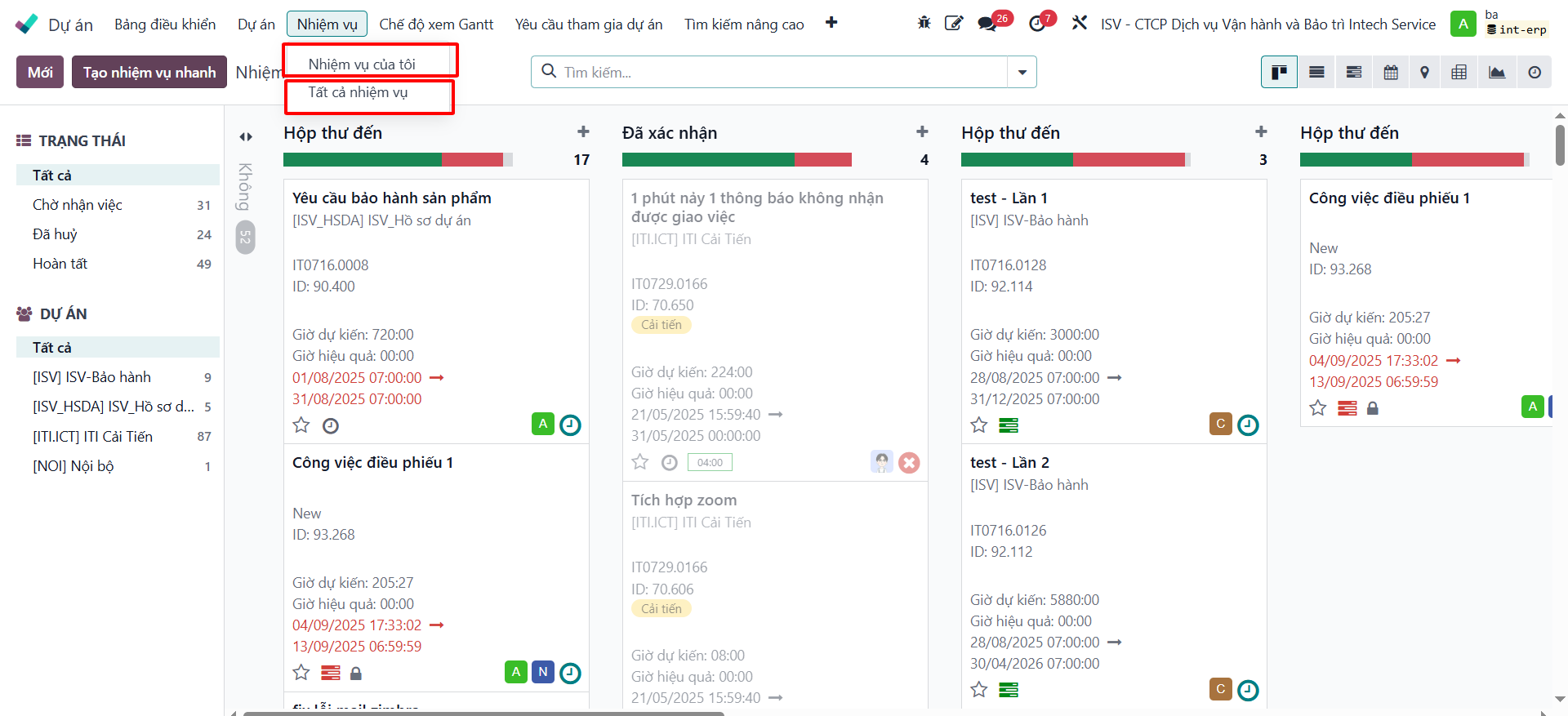The height and width of the screenshot is (716, 1568).
Task: Open the 'Tích hợp zoom' task card
Action: click(x=775, y=596)
